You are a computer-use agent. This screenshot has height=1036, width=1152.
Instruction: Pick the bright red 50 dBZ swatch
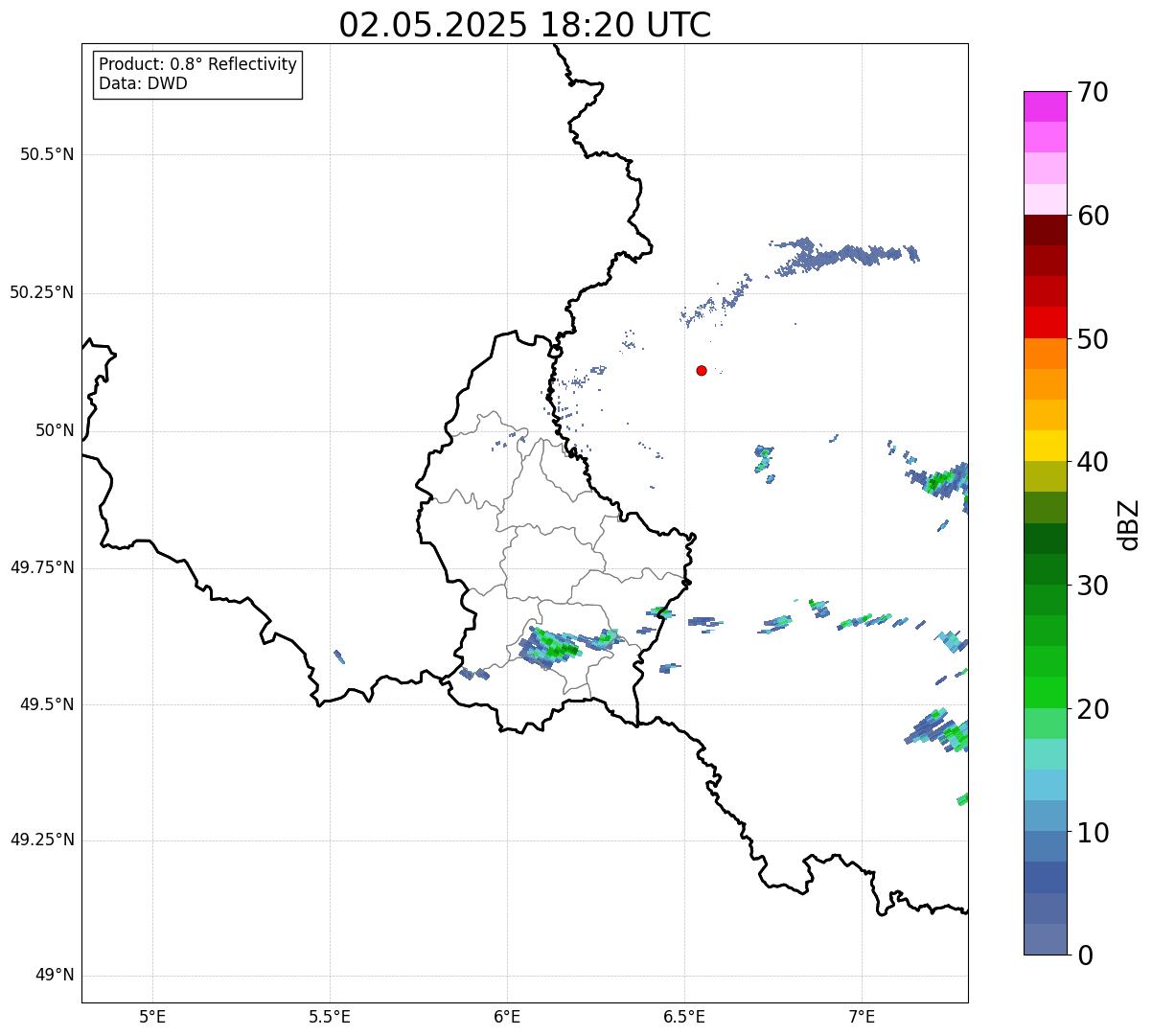[x=1046, y=323]
